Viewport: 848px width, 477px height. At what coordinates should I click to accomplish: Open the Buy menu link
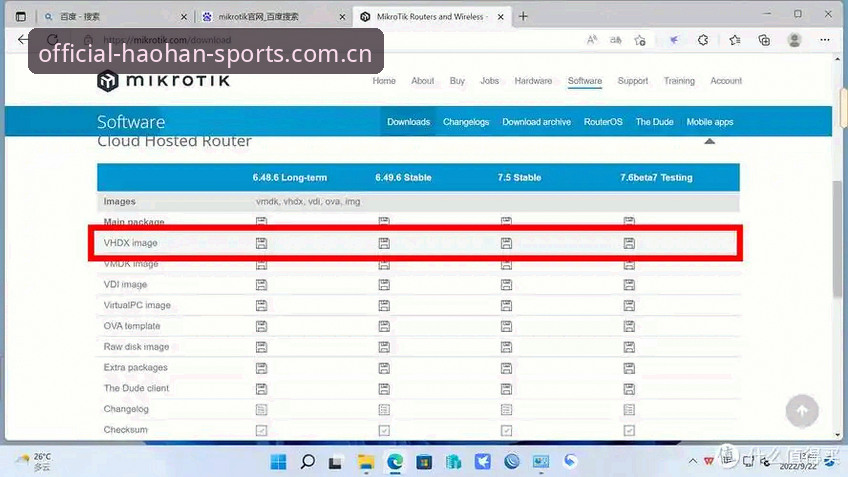pyautogui.click(x=457, y=81)
